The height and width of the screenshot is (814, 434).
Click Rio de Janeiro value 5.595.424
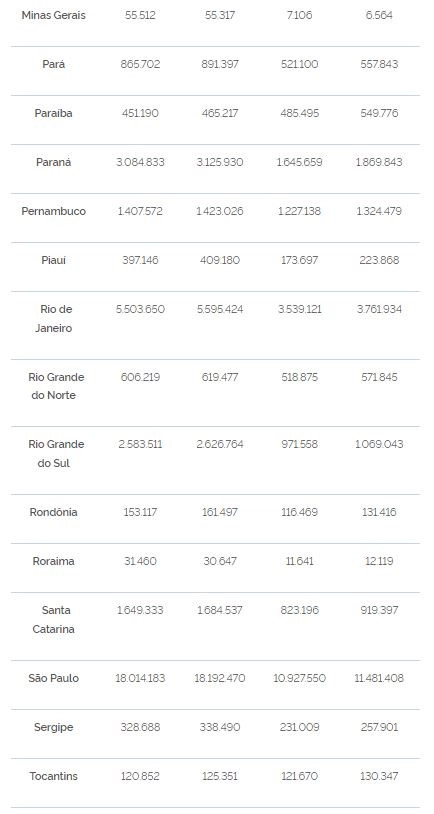(x=220, y=309)
